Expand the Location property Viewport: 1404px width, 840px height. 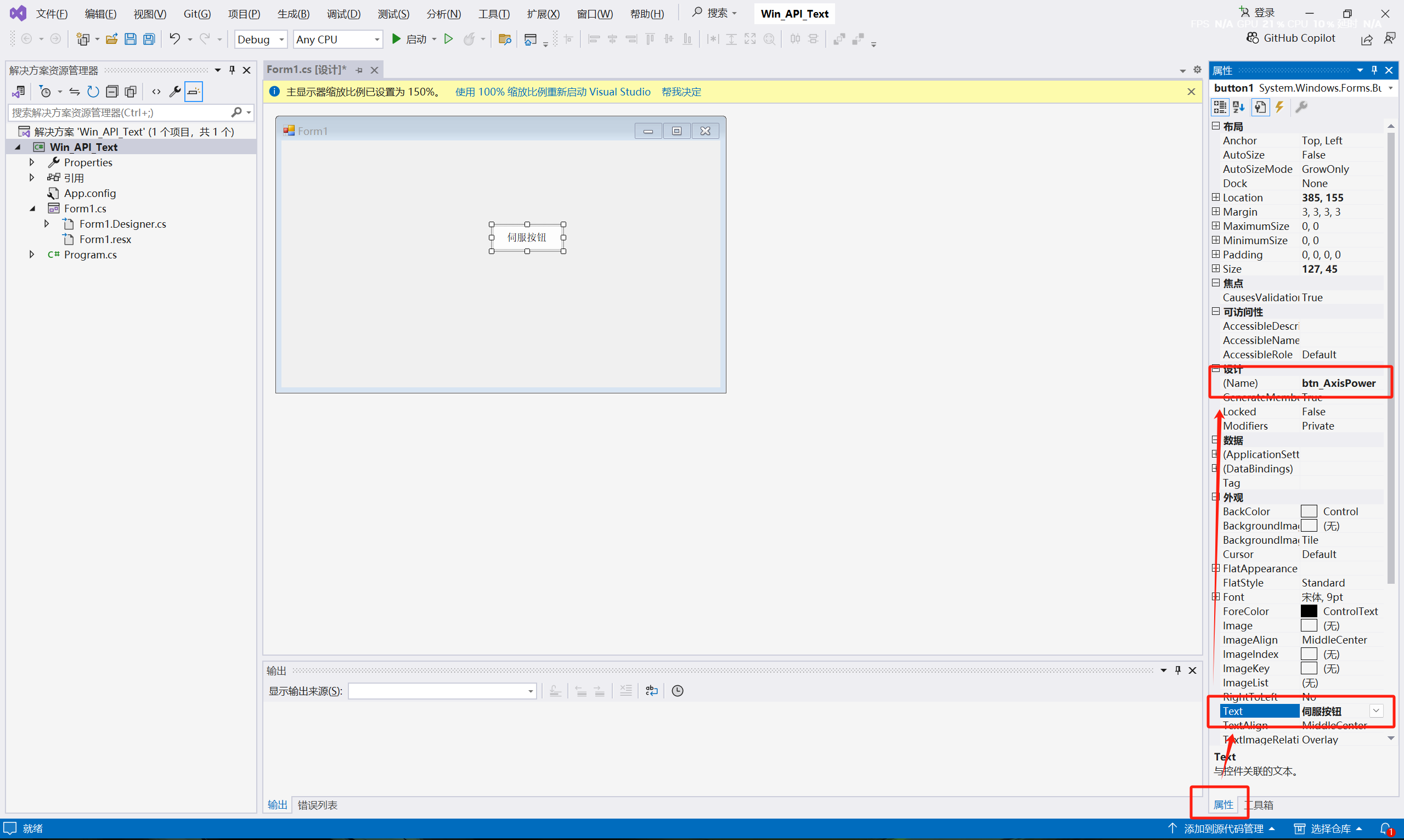pos(1216,198)
